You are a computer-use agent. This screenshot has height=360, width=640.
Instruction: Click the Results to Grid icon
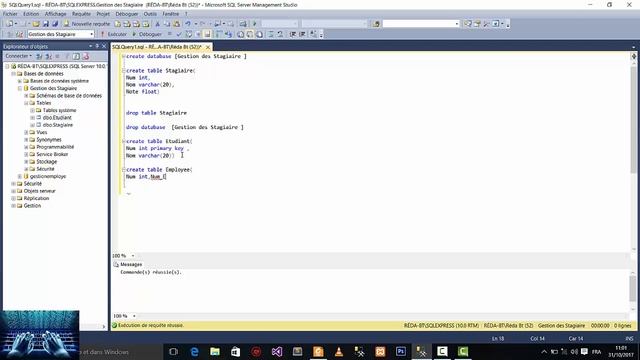(250, 34)
